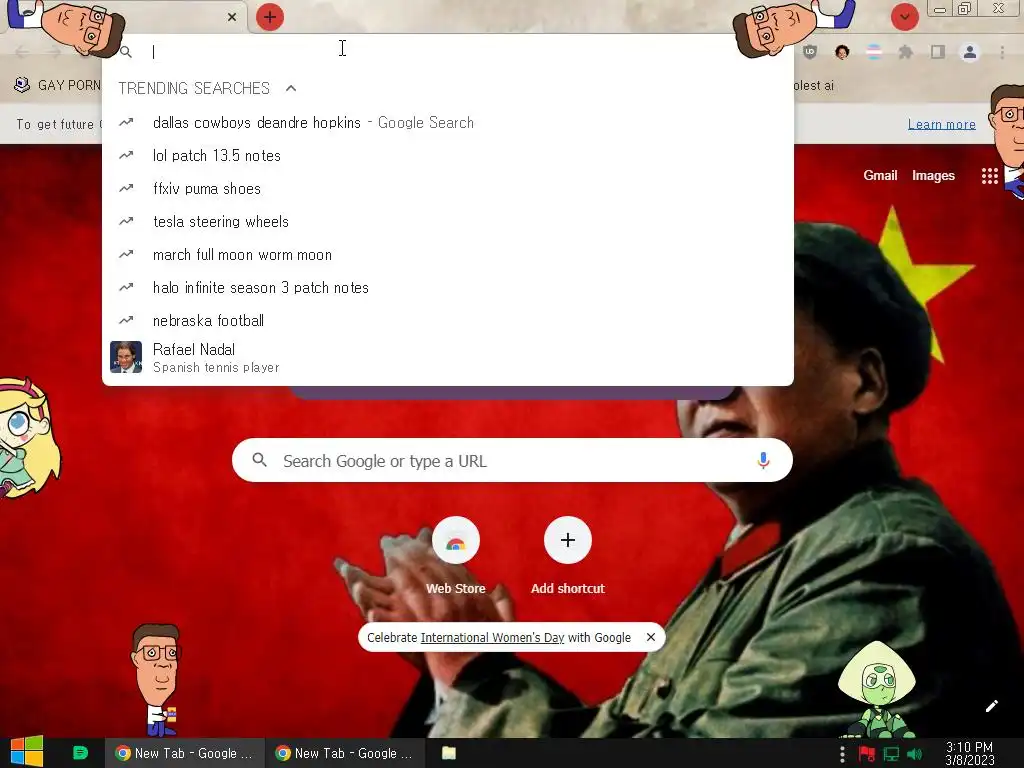This screenshot has width=1024, height=768.
Task: Open Google apps grid
Action: click(989, 176)
